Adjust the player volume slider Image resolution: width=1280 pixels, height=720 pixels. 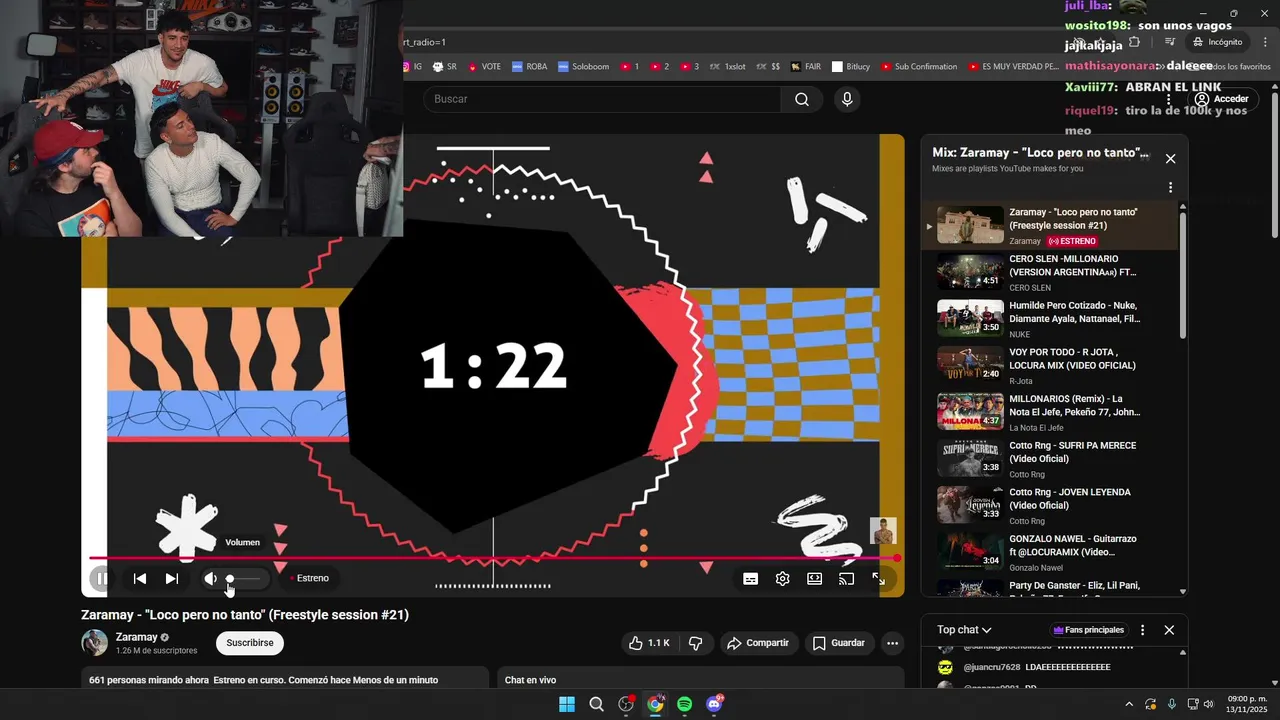click(x=244, y=578)
